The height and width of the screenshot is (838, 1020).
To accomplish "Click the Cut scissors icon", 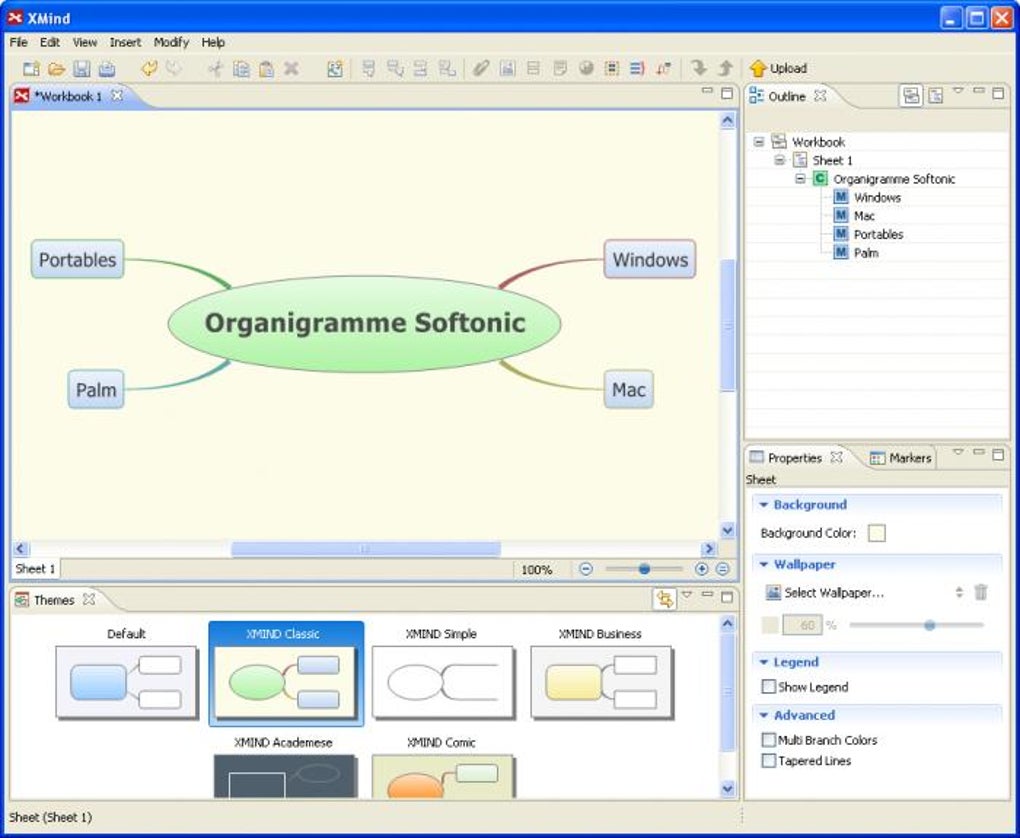I will [x=215, y=68].
